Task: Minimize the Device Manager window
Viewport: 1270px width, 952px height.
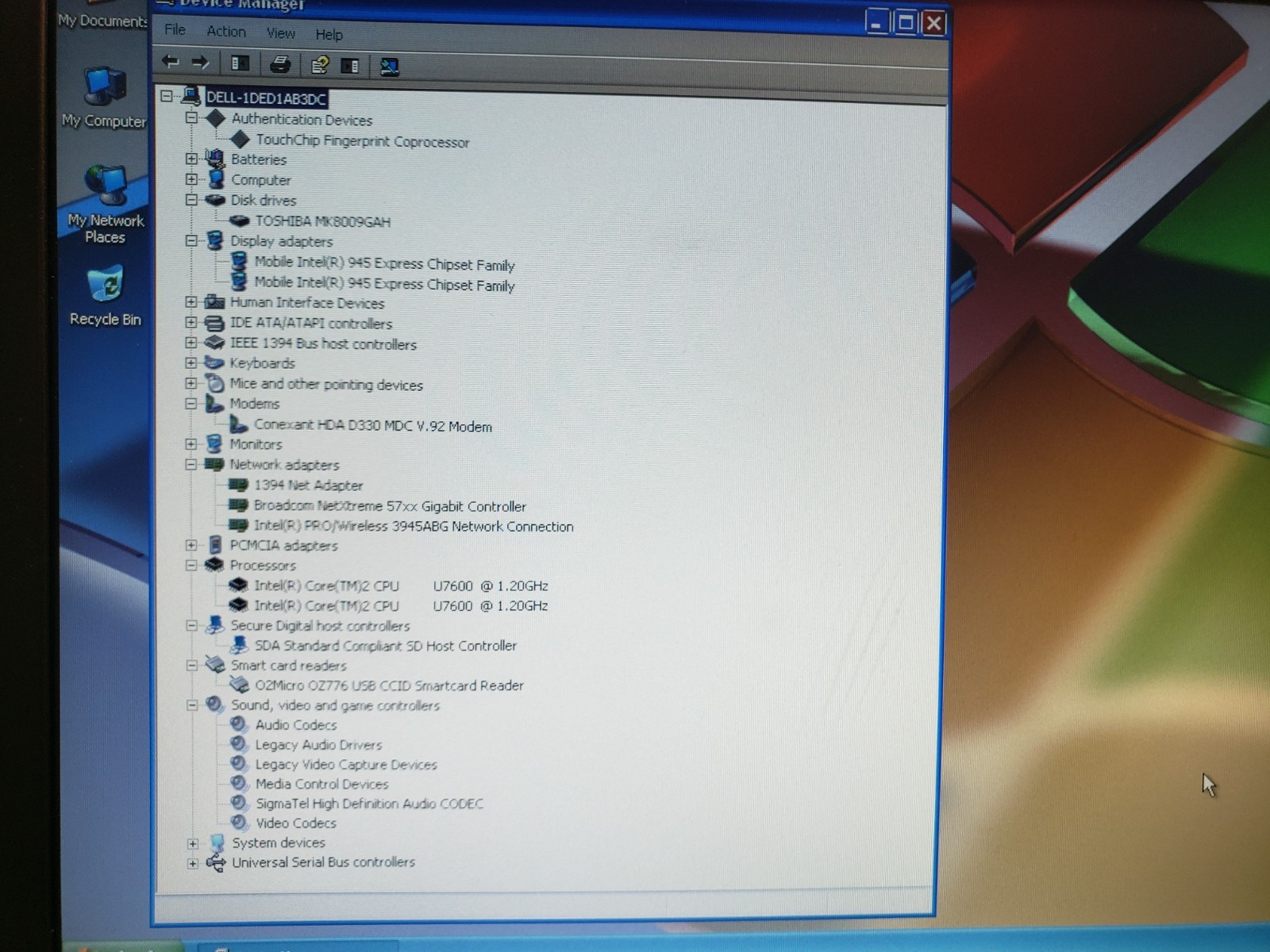Action: [x=876, y=21]
